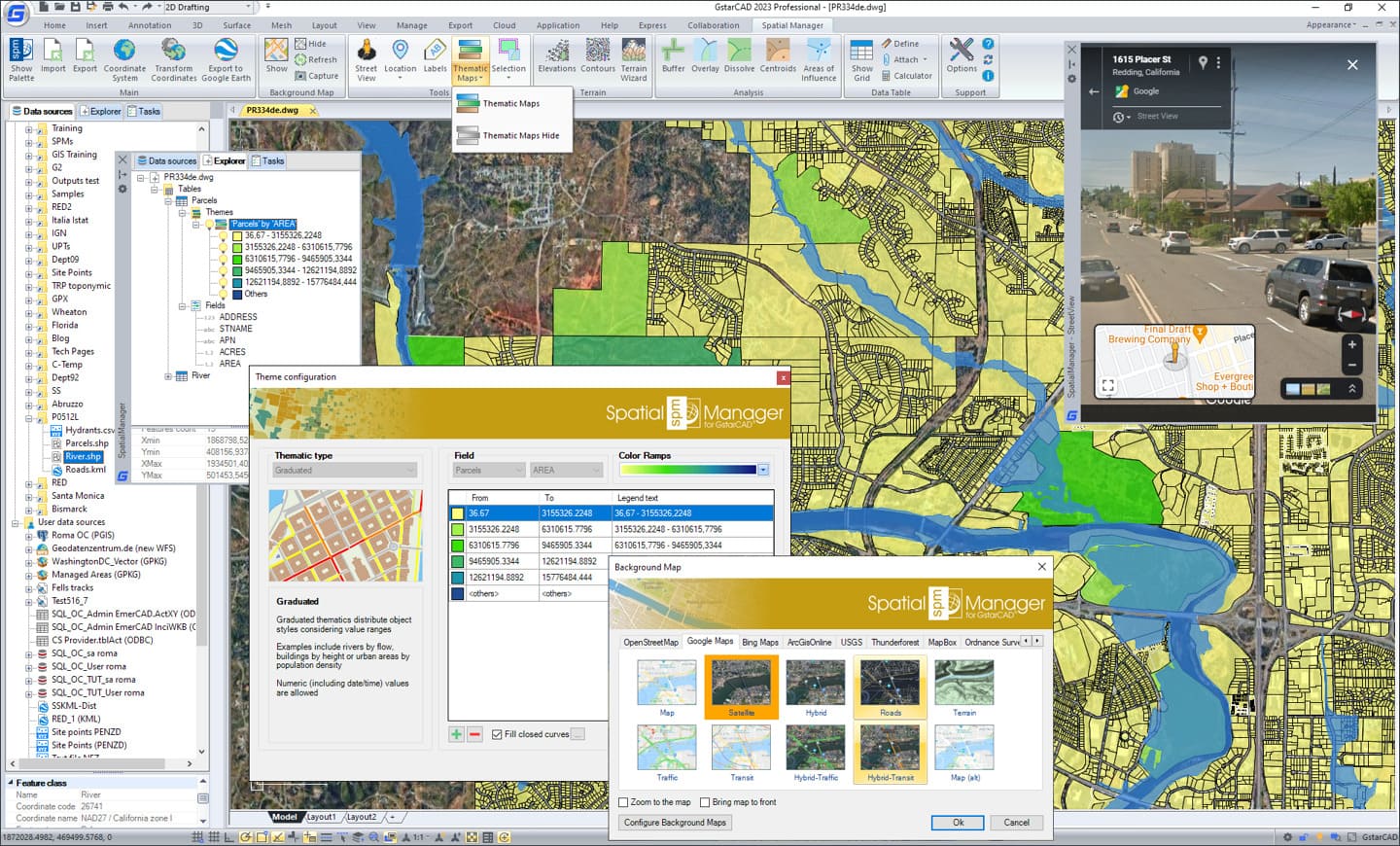The image size is (1400, 846).
Task: Zoom in on Street View minimap
Action: click(1351, 344)
